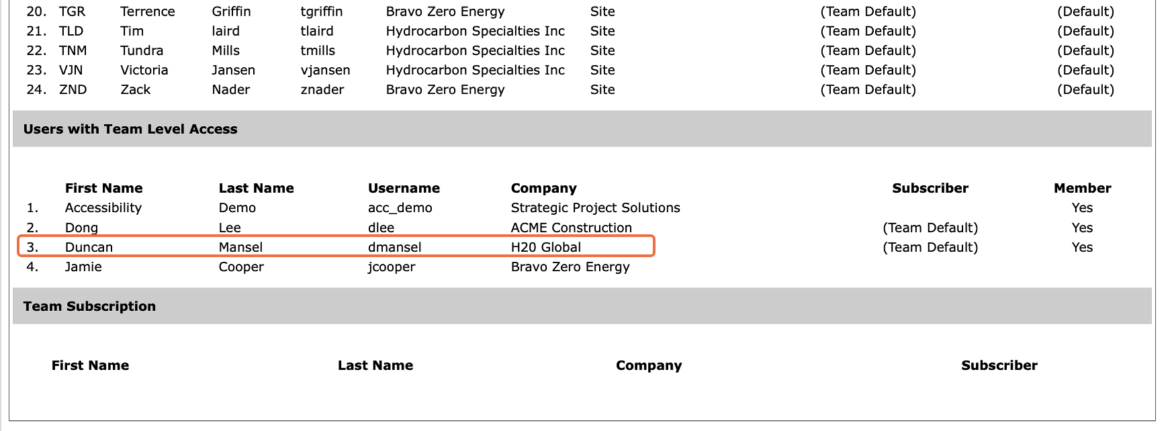Viewport: 1170px width, 431px height.
Task: Click Tim laird's username tlaird
Action: click(x=317, y=31)
